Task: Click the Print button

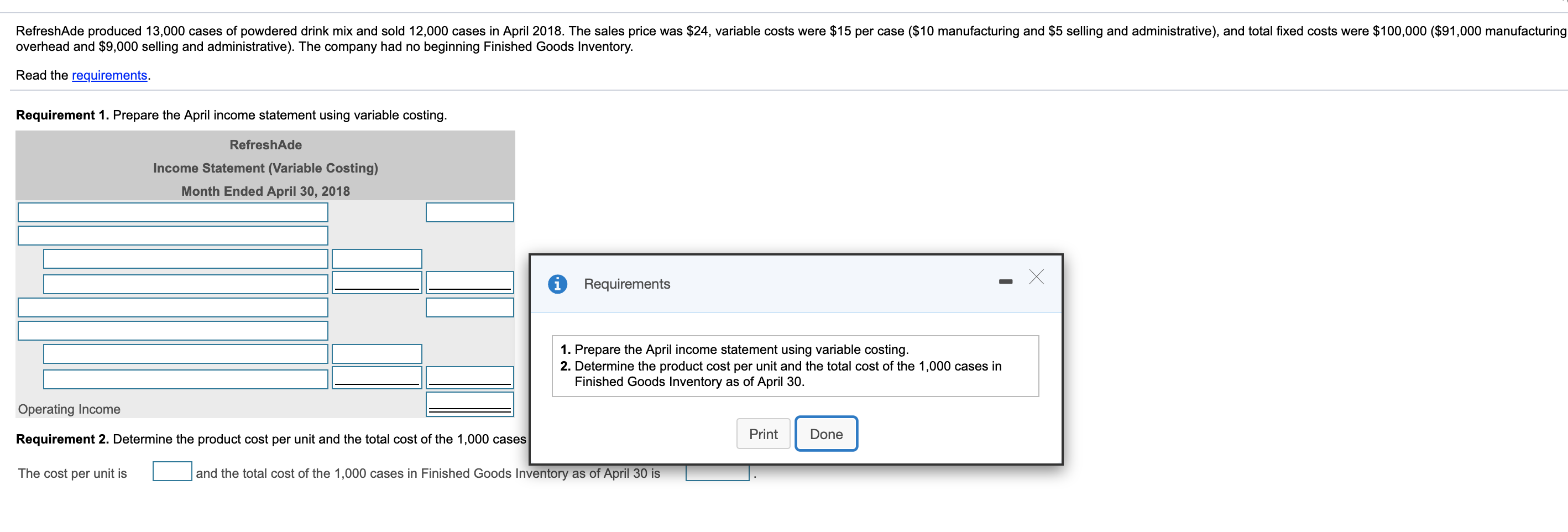Action: pos(762,434)
